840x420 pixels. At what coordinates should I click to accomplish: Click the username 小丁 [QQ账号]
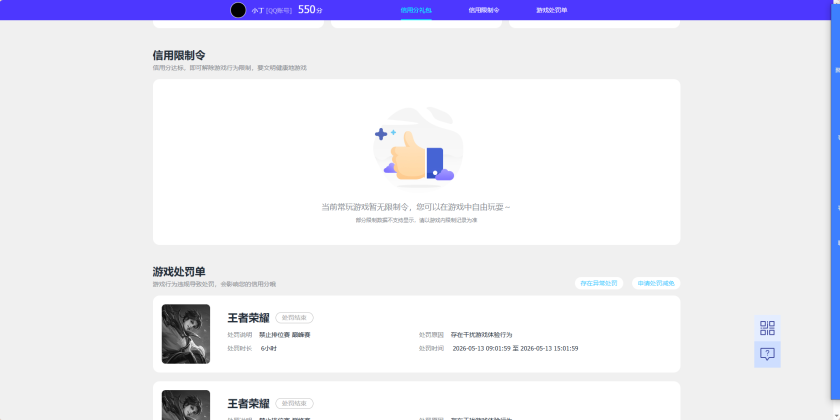click(x=272, y=10)
